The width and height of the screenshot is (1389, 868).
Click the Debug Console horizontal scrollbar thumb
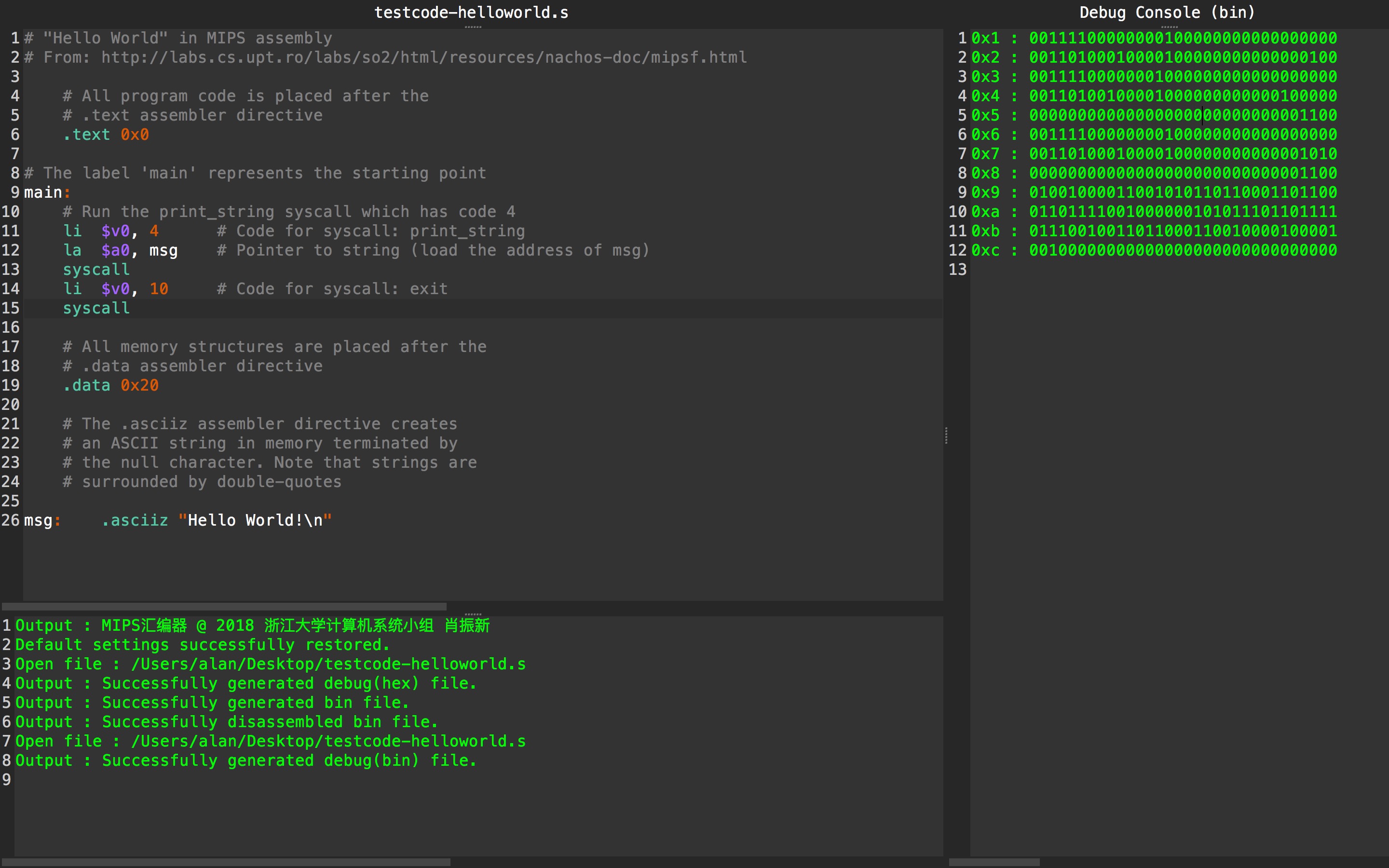(994, 862)
